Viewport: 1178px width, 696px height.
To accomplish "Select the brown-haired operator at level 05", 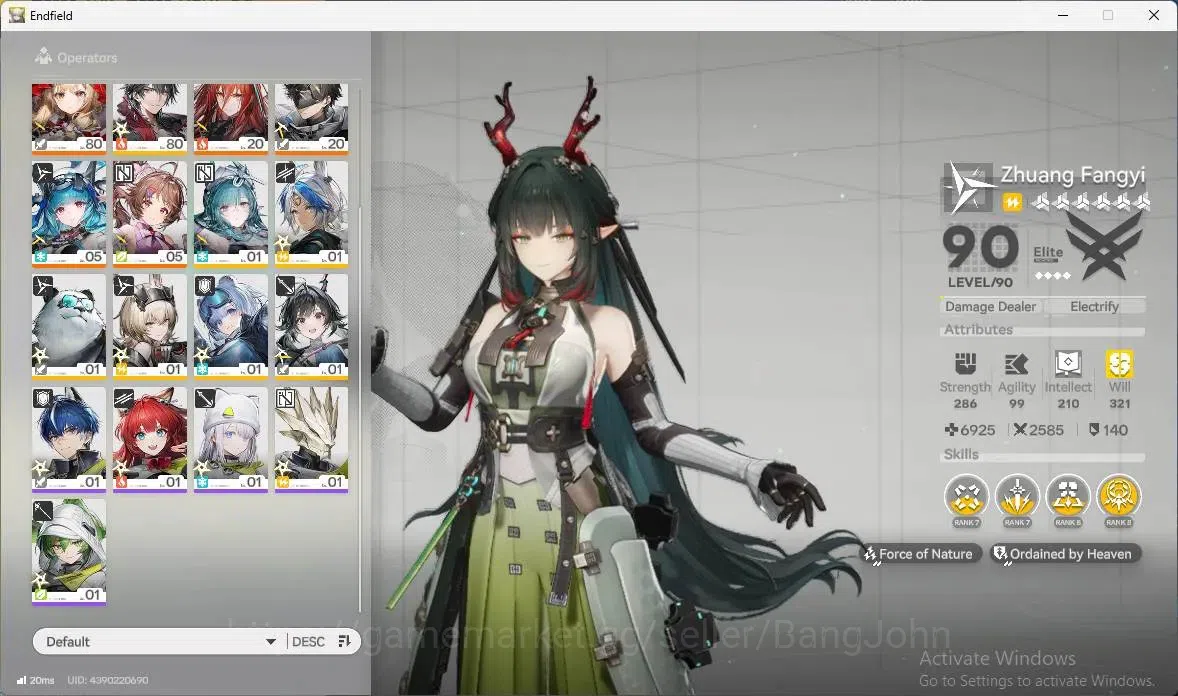I will (150, 213).
